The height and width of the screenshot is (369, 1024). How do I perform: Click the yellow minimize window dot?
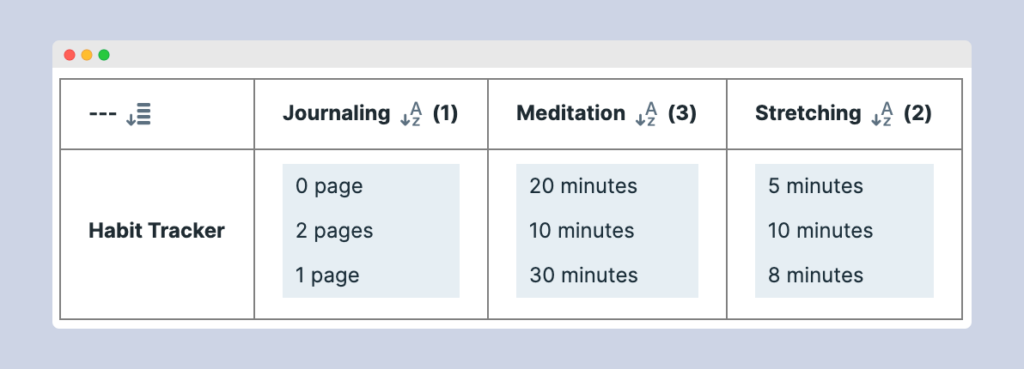(87, 55)
